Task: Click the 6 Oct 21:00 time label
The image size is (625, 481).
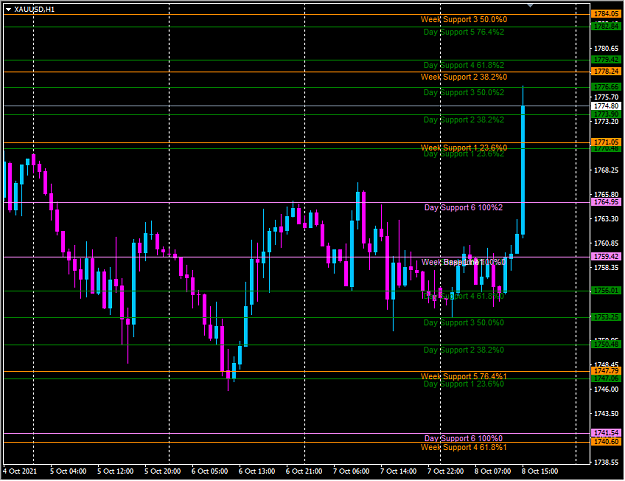Action: (x=304, y=471)
